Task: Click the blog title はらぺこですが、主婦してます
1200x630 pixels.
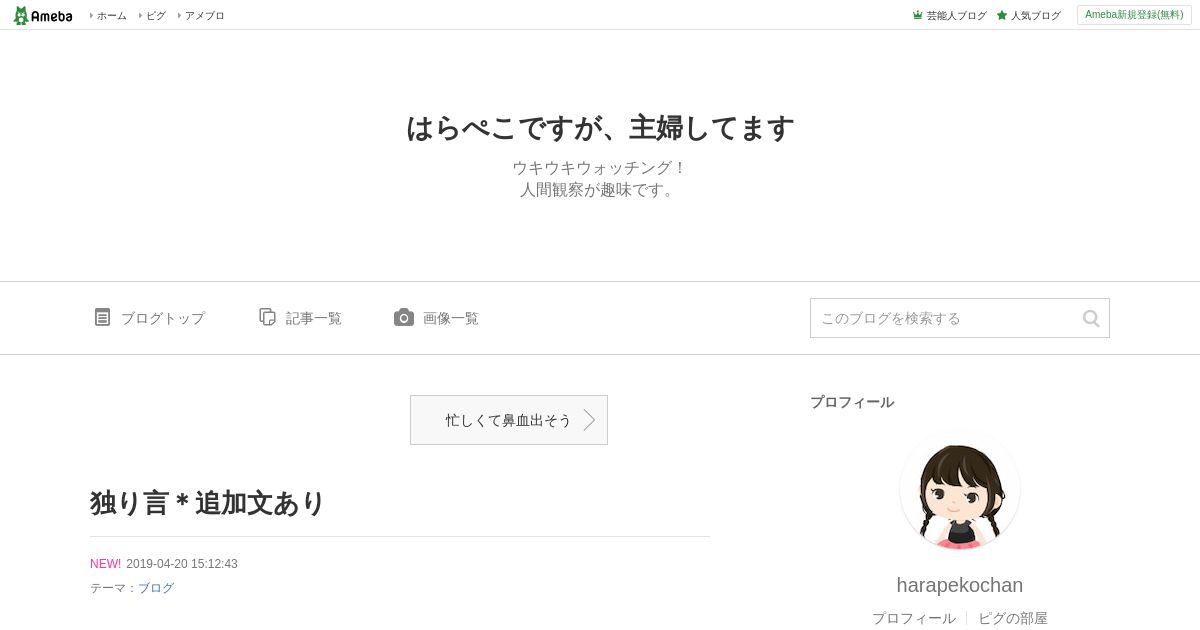Action: (x=600, y=128)
